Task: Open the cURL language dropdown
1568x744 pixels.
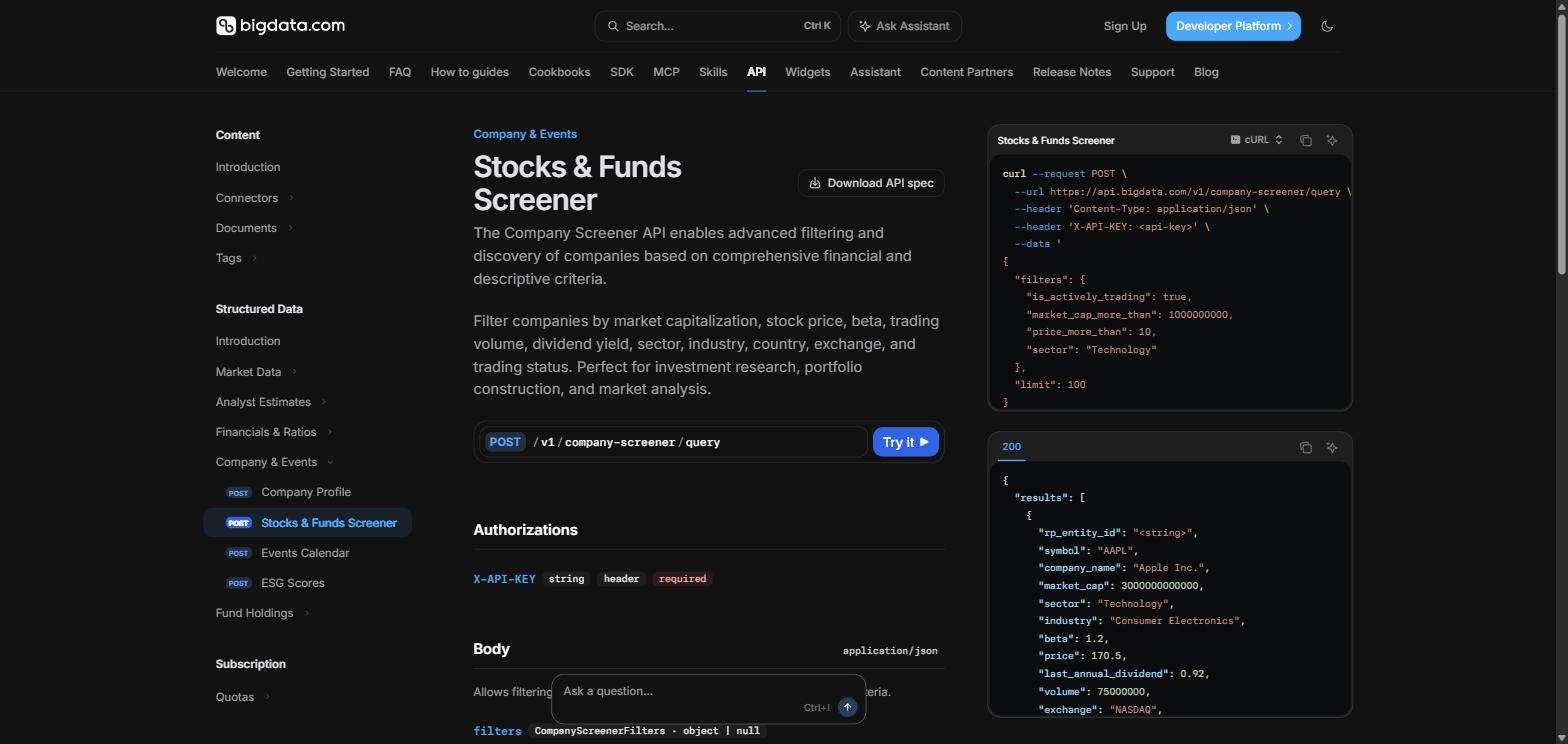Action: [1256, 140]
